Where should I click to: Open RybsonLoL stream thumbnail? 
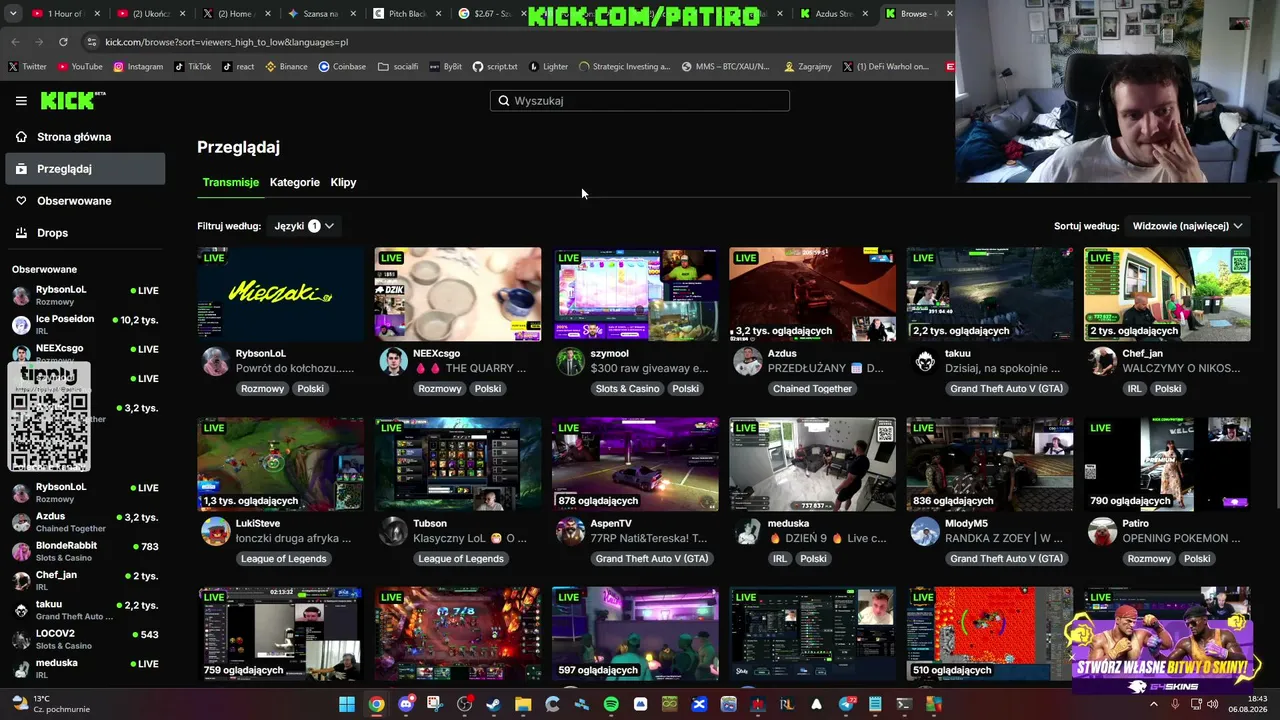(x=281, y=294)
